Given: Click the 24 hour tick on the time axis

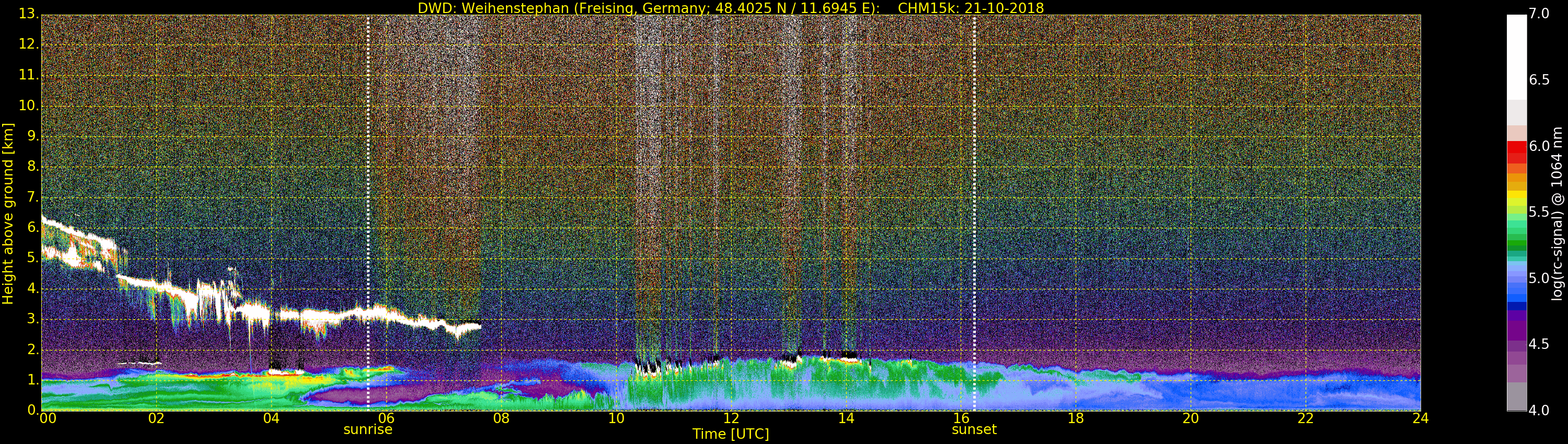Looking at the screenshot, I should (1420, 418).
